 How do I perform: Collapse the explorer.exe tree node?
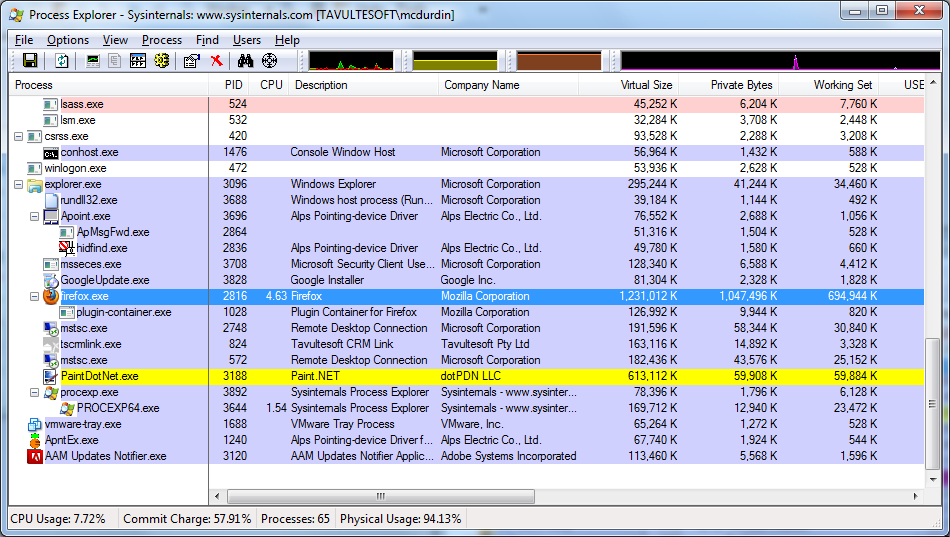pos(19,184)
